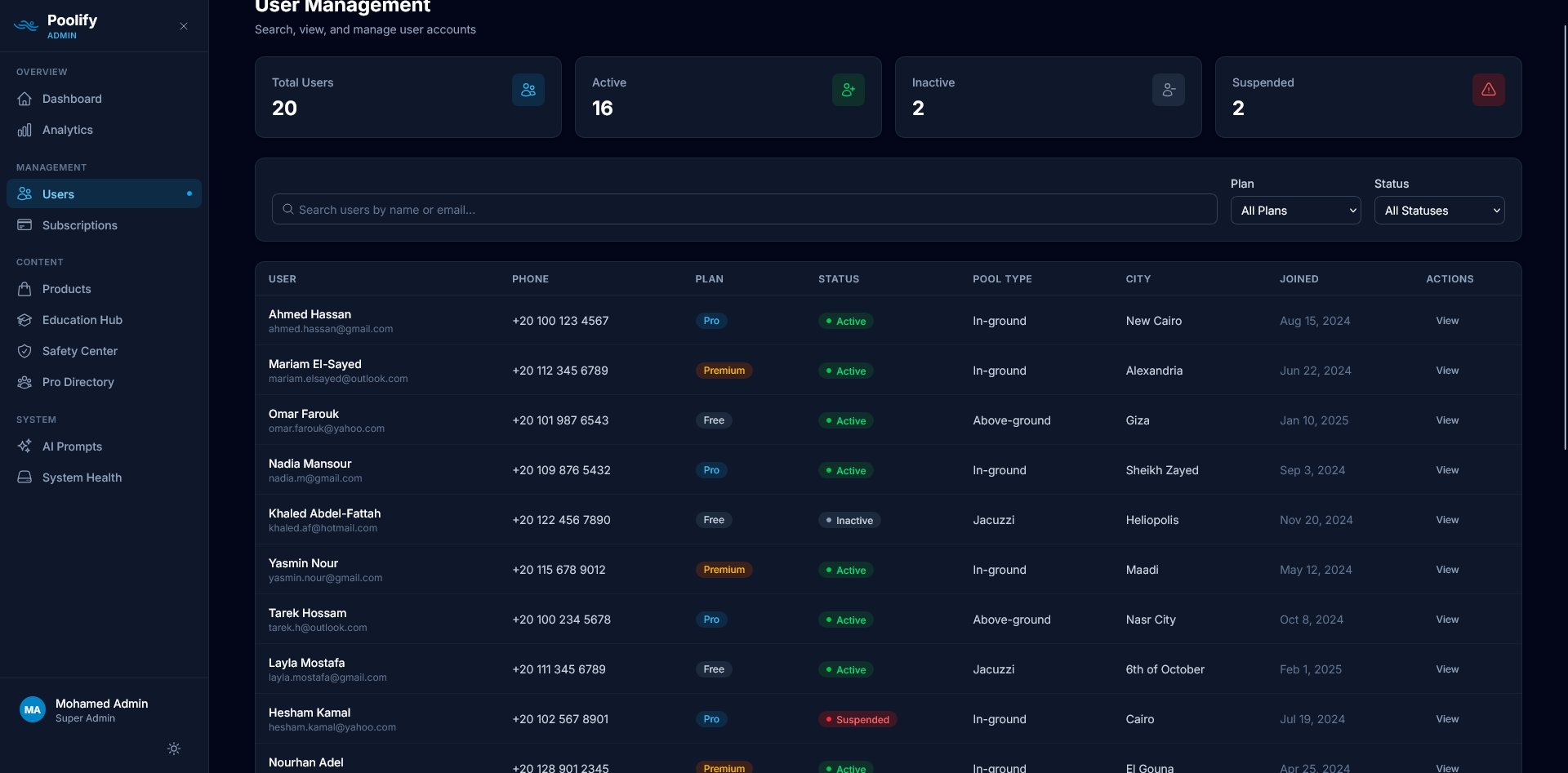Go to the Analytics section
1568x773 pixels.
(104, 130)
